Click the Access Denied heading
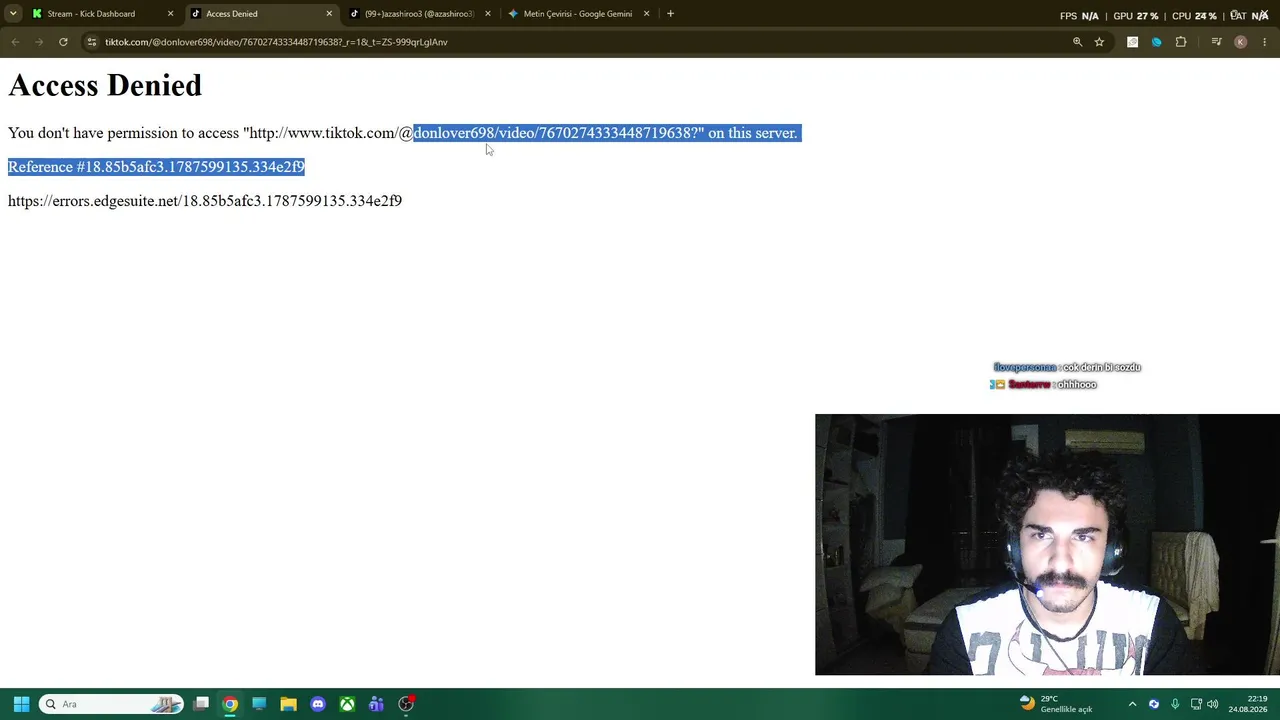 tap(105, 86)
